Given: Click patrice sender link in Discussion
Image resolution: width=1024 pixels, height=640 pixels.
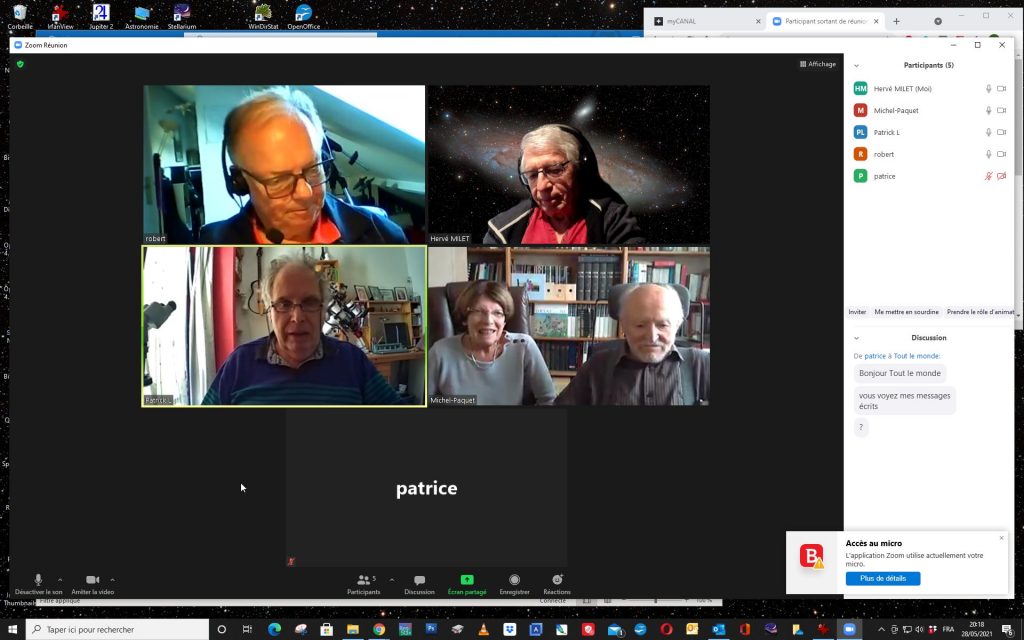Looking at the screenshot, I should coord(875,356).
